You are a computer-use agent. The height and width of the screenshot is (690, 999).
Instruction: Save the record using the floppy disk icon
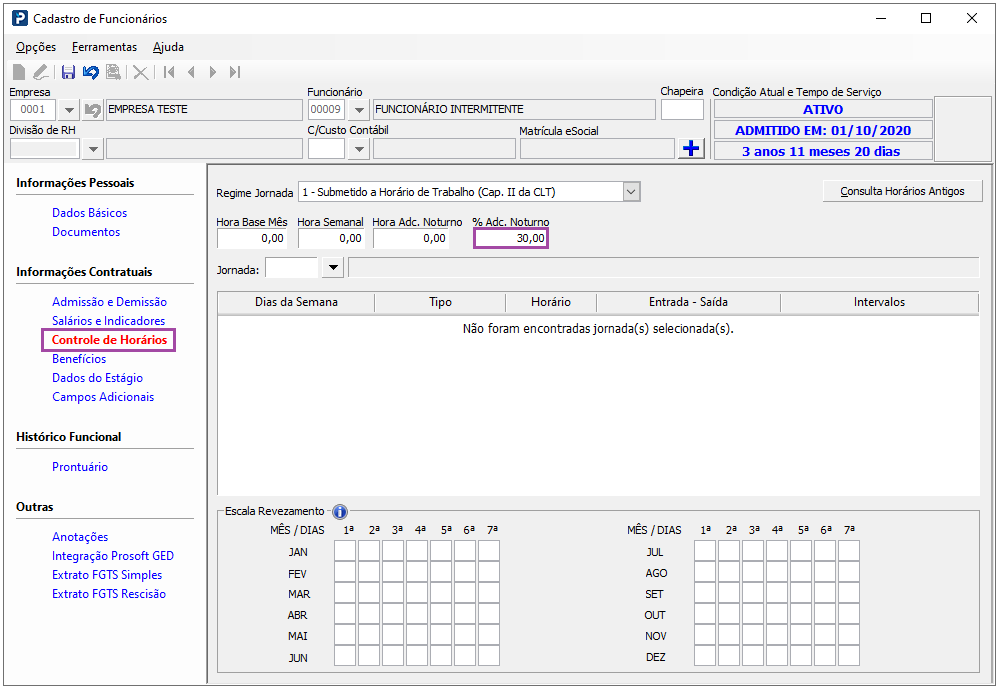[x=68, y=72]
